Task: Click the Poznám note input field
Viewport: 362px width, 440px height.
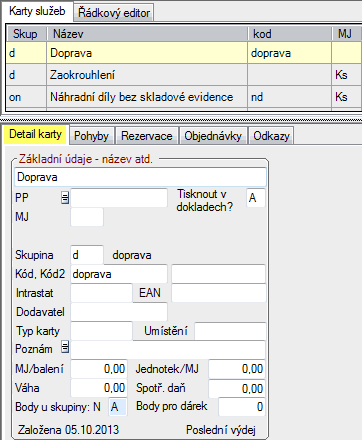Action: tap(168, 349)
